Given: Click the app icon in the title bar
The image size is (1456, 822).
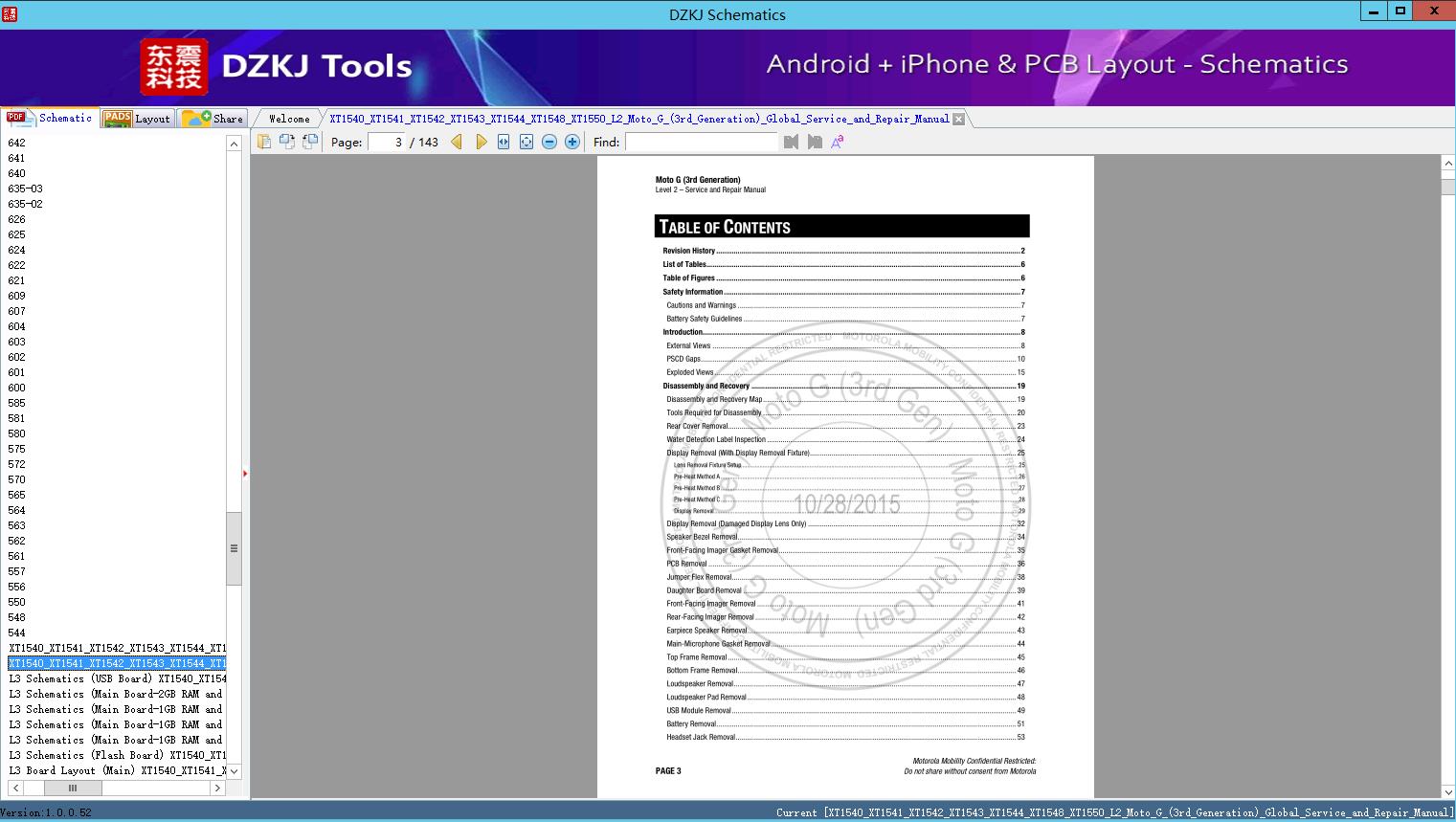Looking at the screenshot, I should tap(10, 14).
